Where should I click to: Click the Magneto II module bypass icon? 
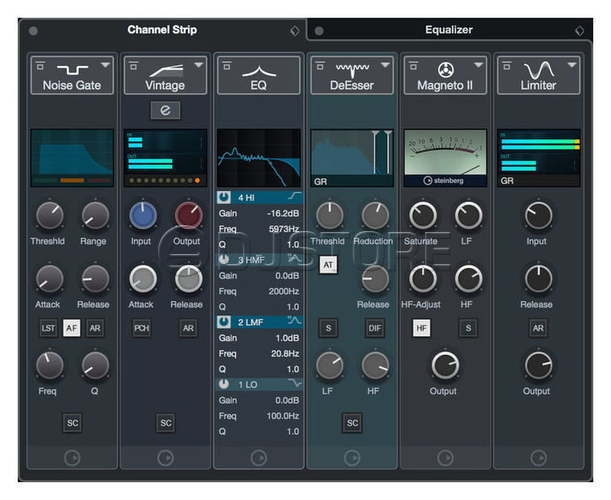413,65
